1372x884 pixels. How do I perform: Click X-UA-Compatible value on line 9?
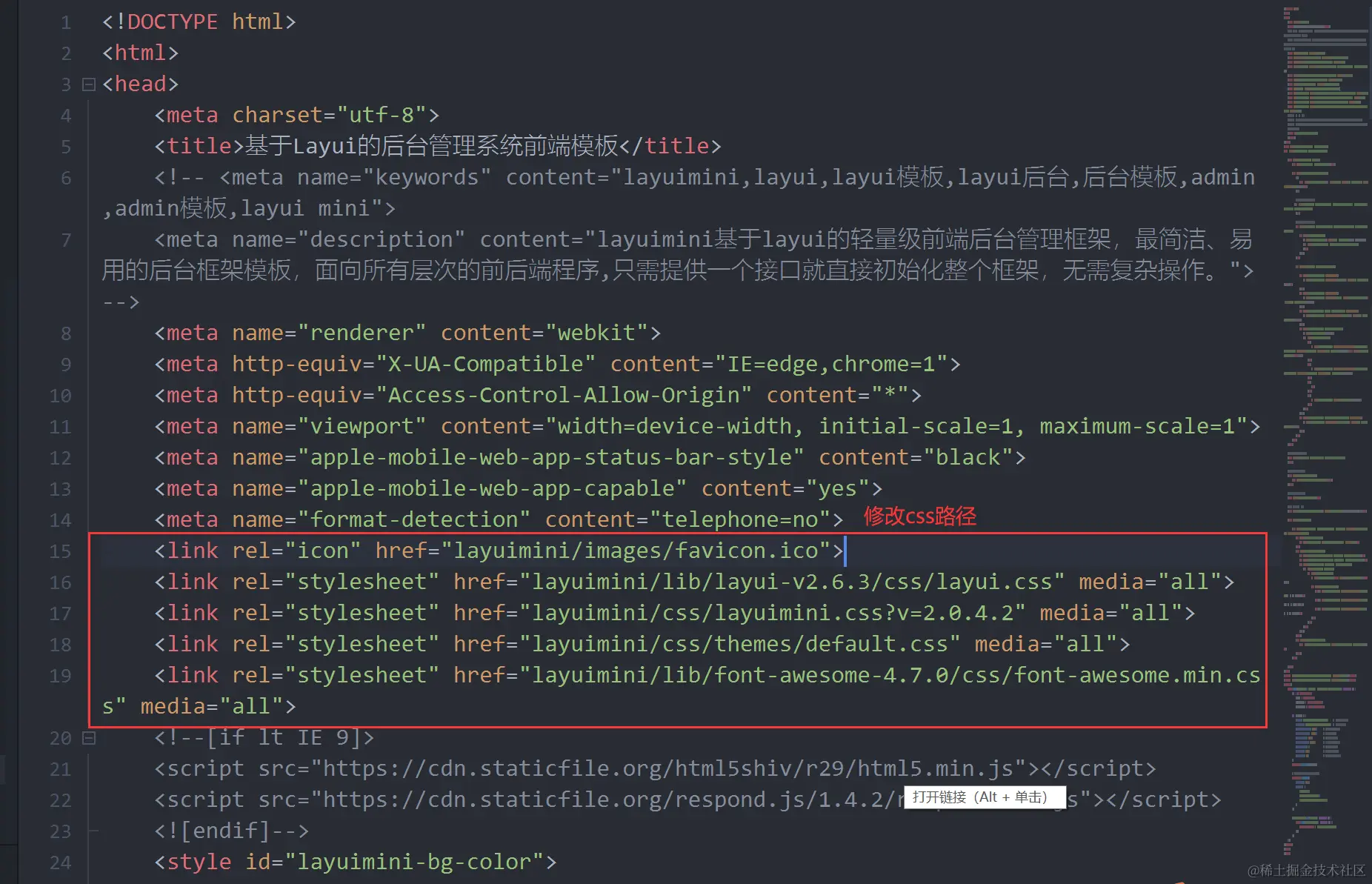[x=486, y=364]
